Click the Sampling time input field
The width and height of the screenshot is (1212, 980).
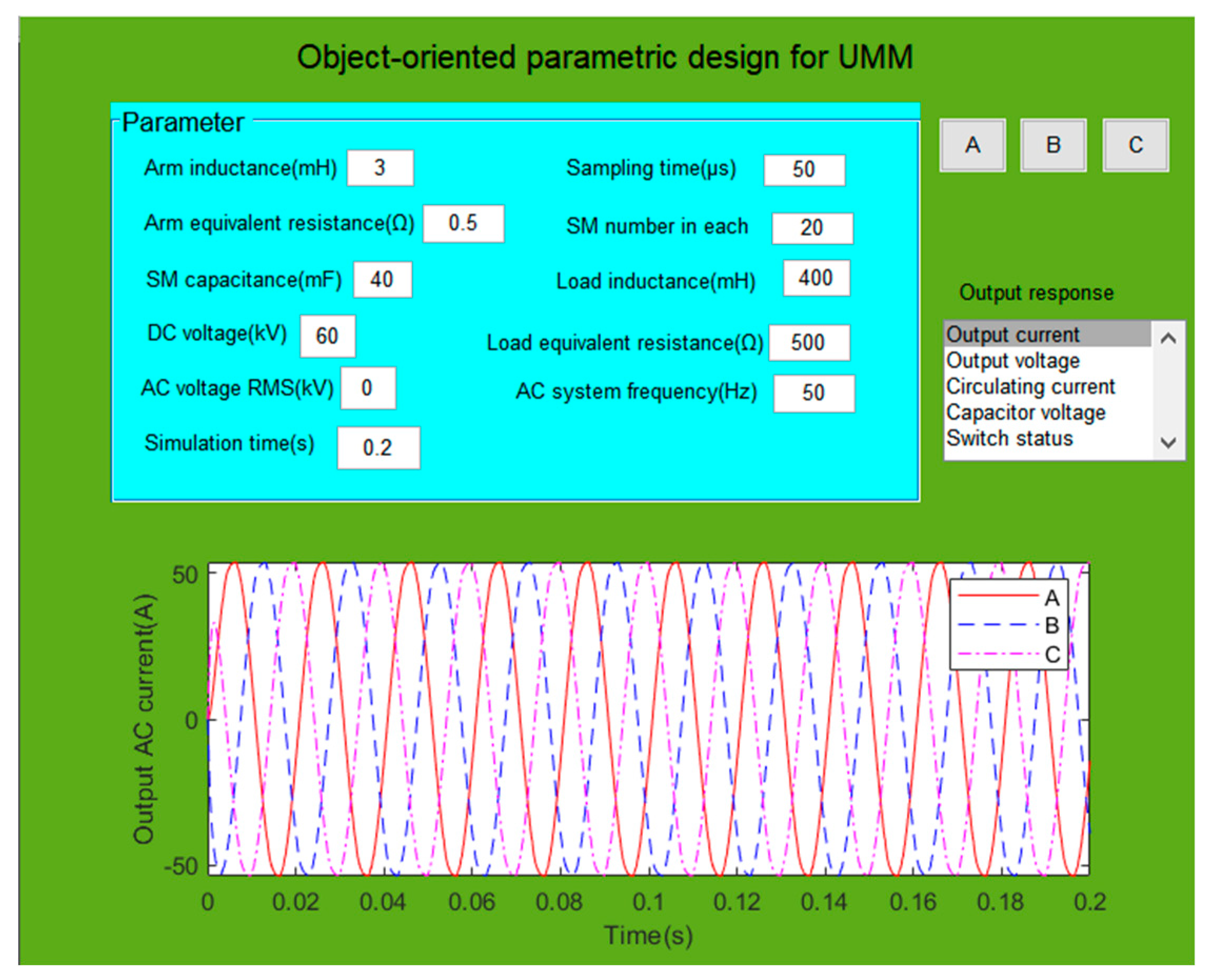point(803,169)
